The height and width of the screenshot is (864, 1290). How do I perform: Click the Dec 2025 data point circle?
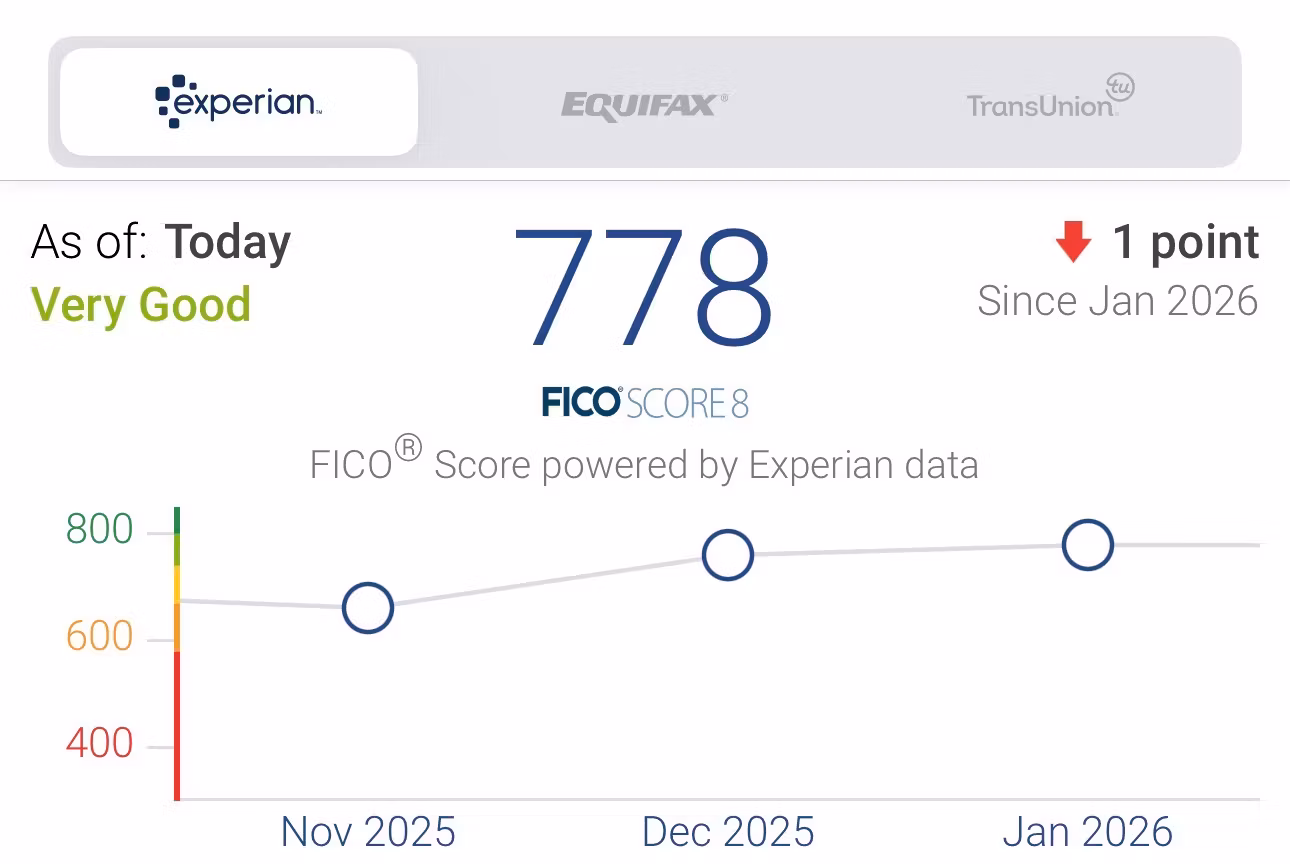coord(727,555)
